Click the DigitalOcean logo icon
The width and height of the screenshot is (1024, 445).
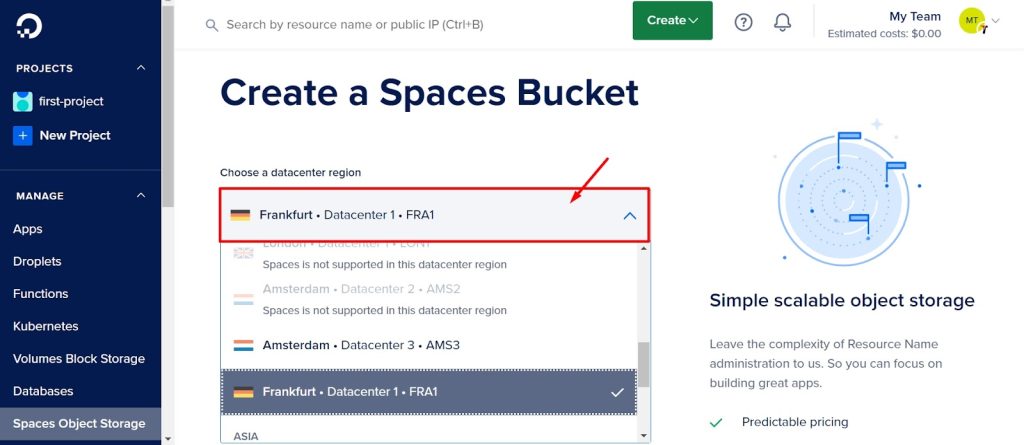point(29,27)
